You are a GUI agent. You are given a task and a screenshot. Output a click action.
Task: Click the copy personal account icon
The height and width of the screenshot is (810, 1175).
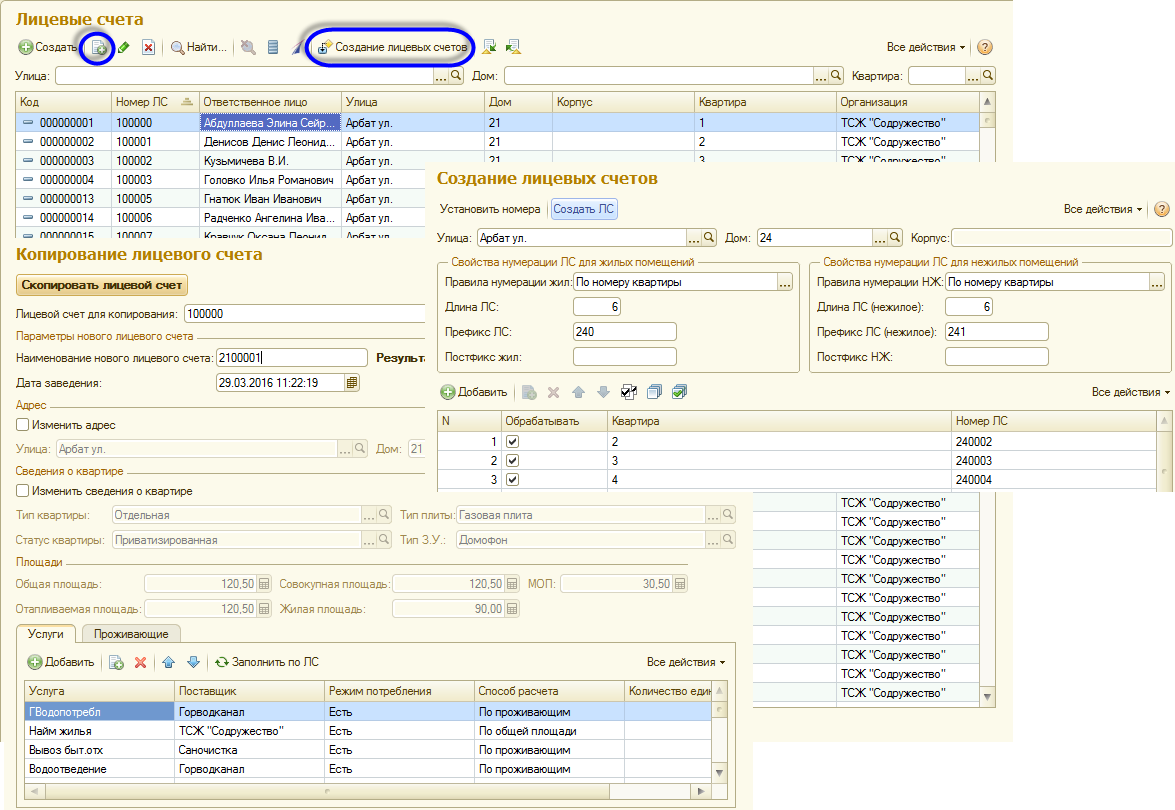click(x=98, y=48)
